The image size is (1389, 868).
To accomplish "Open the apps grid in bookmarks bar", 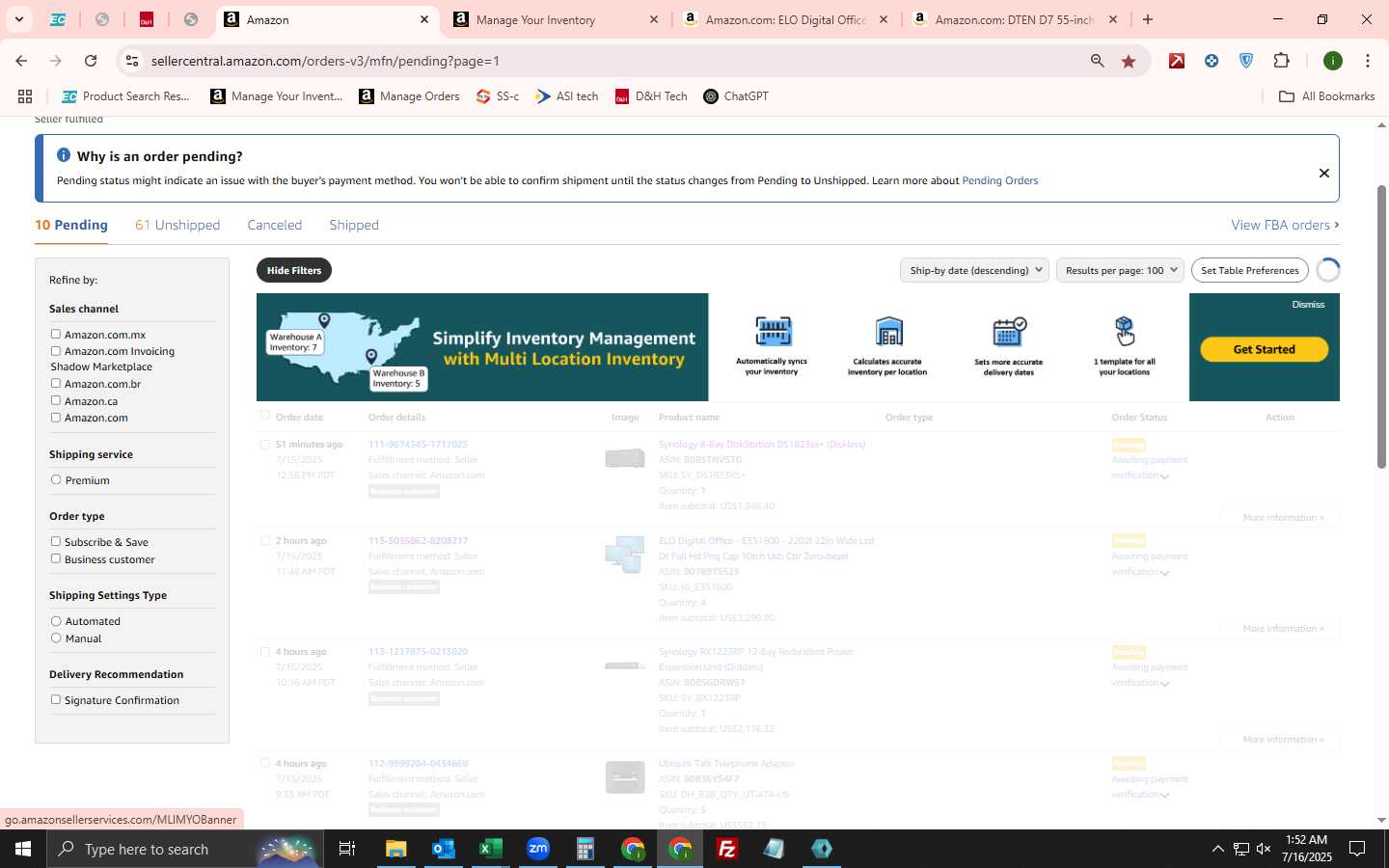I will [25, 96].
